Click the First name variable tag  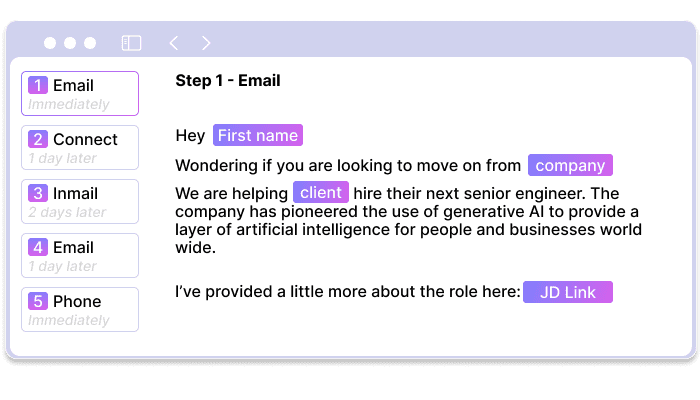point(257,136)
